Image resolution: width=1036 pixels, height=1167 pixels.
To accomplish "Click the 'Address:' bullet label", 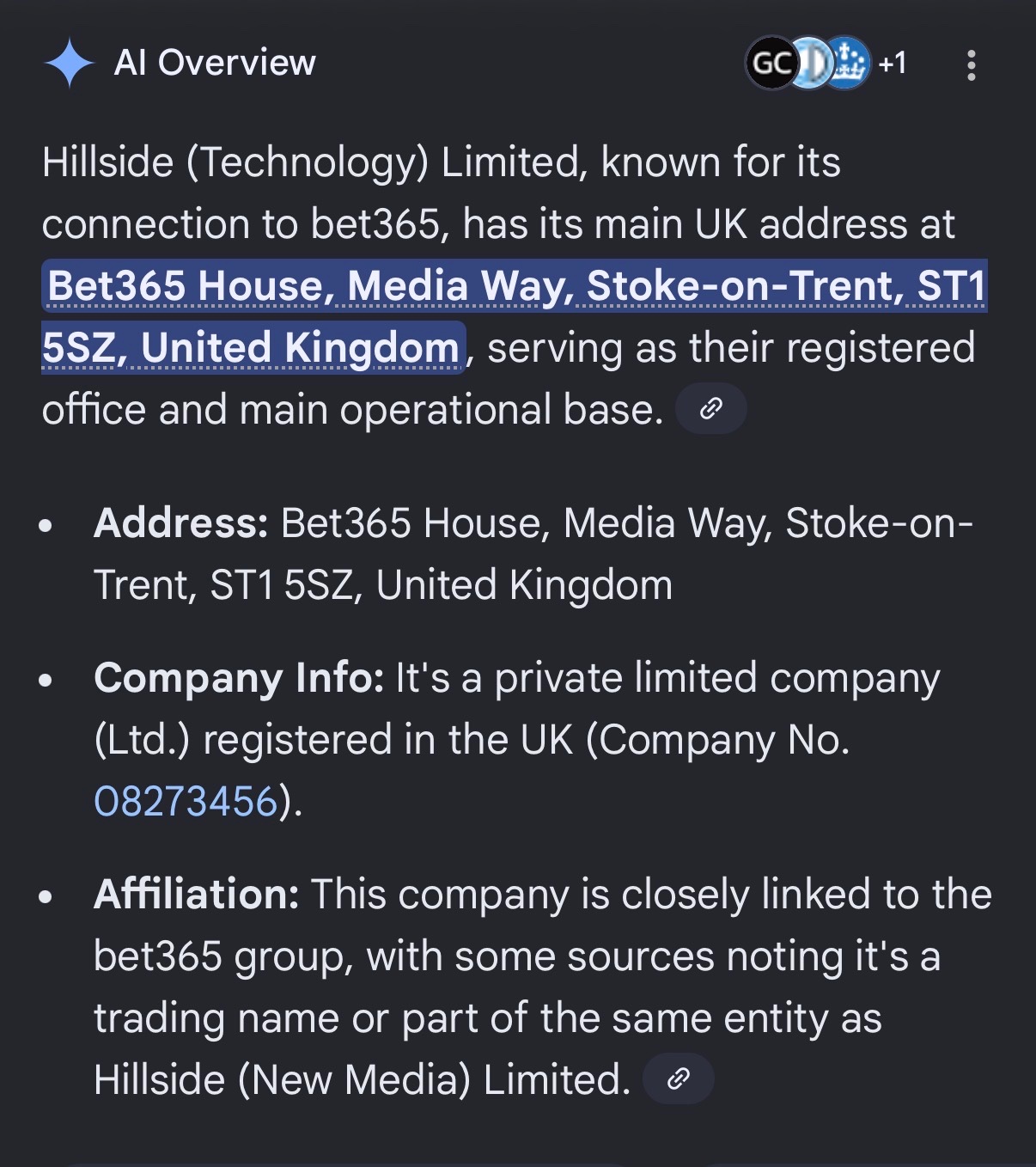I will pyautogui.click(x=181, y=523).
